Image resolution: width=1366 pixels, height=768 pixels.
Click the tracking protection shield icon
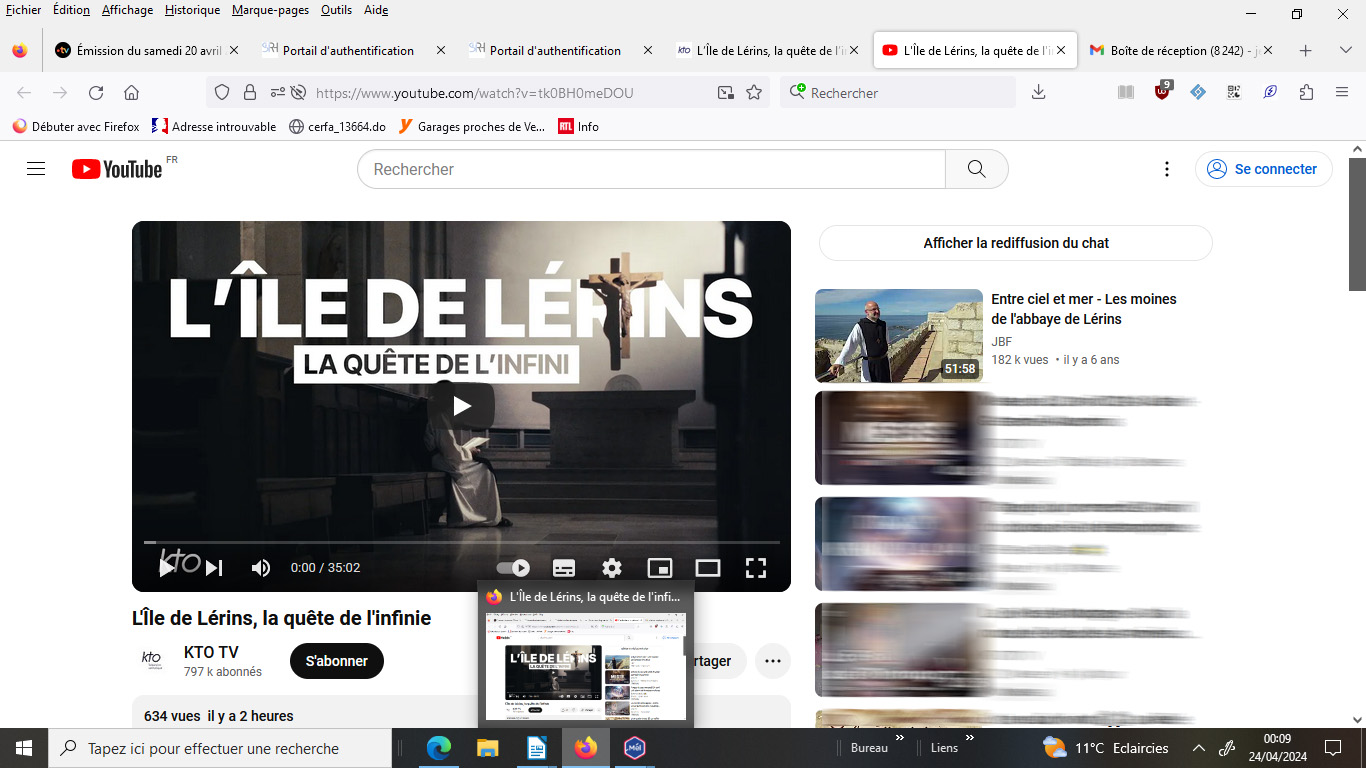coord(223,93)
